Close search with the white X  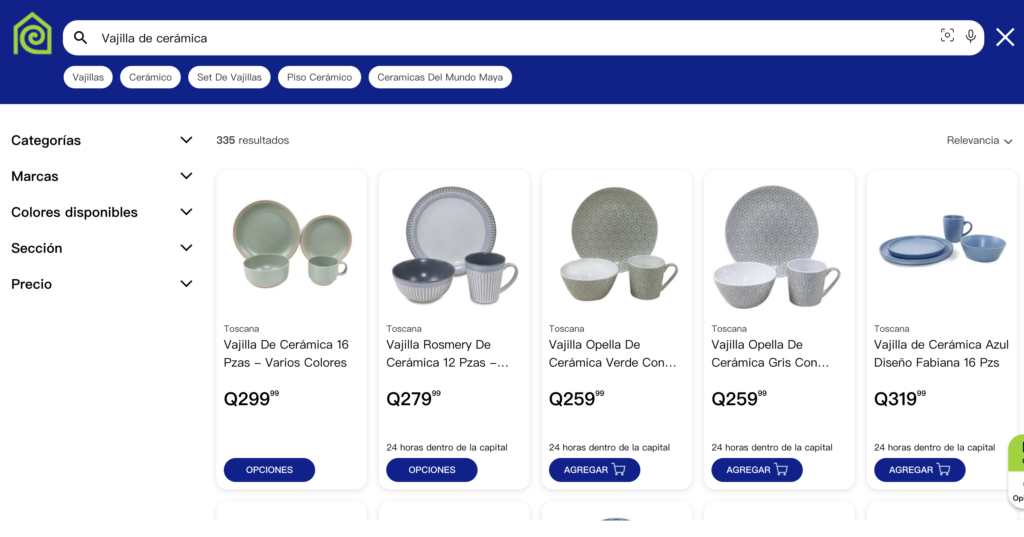coord(1005,37)
